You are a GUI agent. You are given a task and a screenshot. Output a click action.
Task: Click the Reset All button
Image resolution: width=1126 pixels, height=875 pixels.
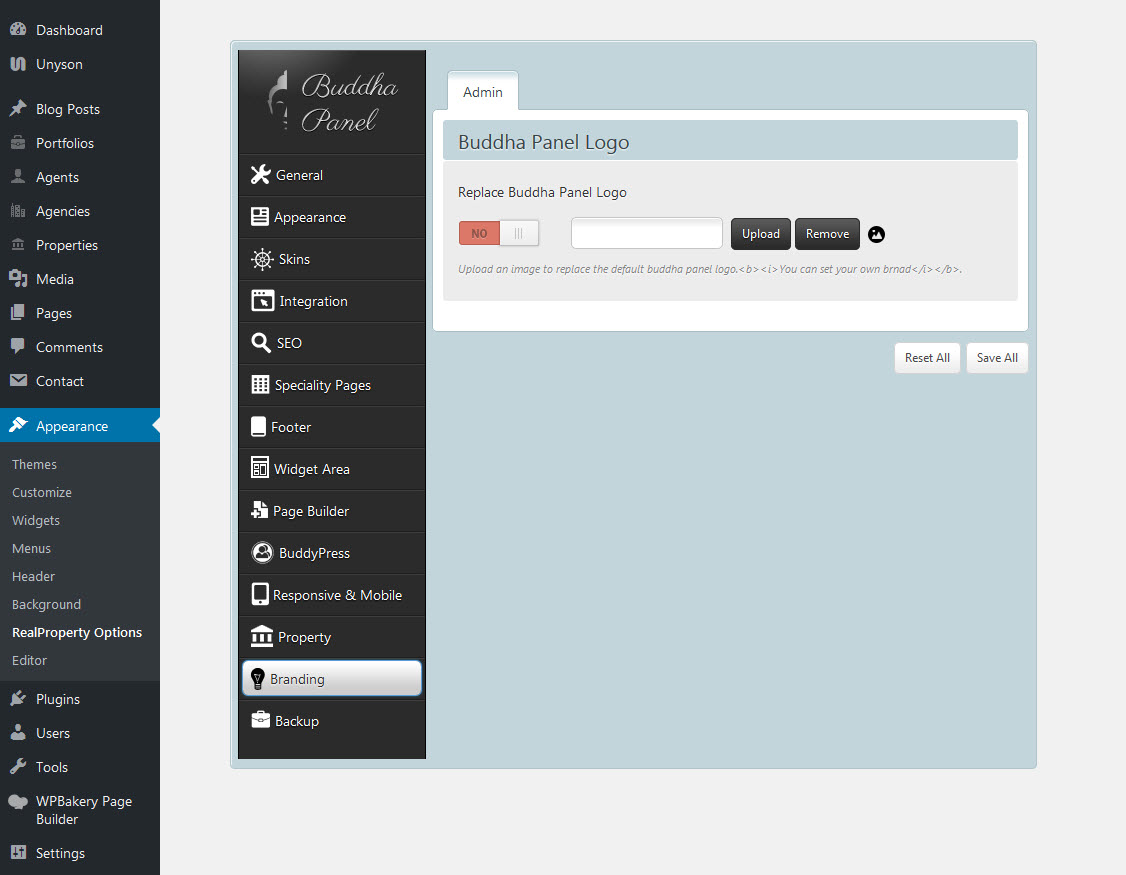coord(927,358)
